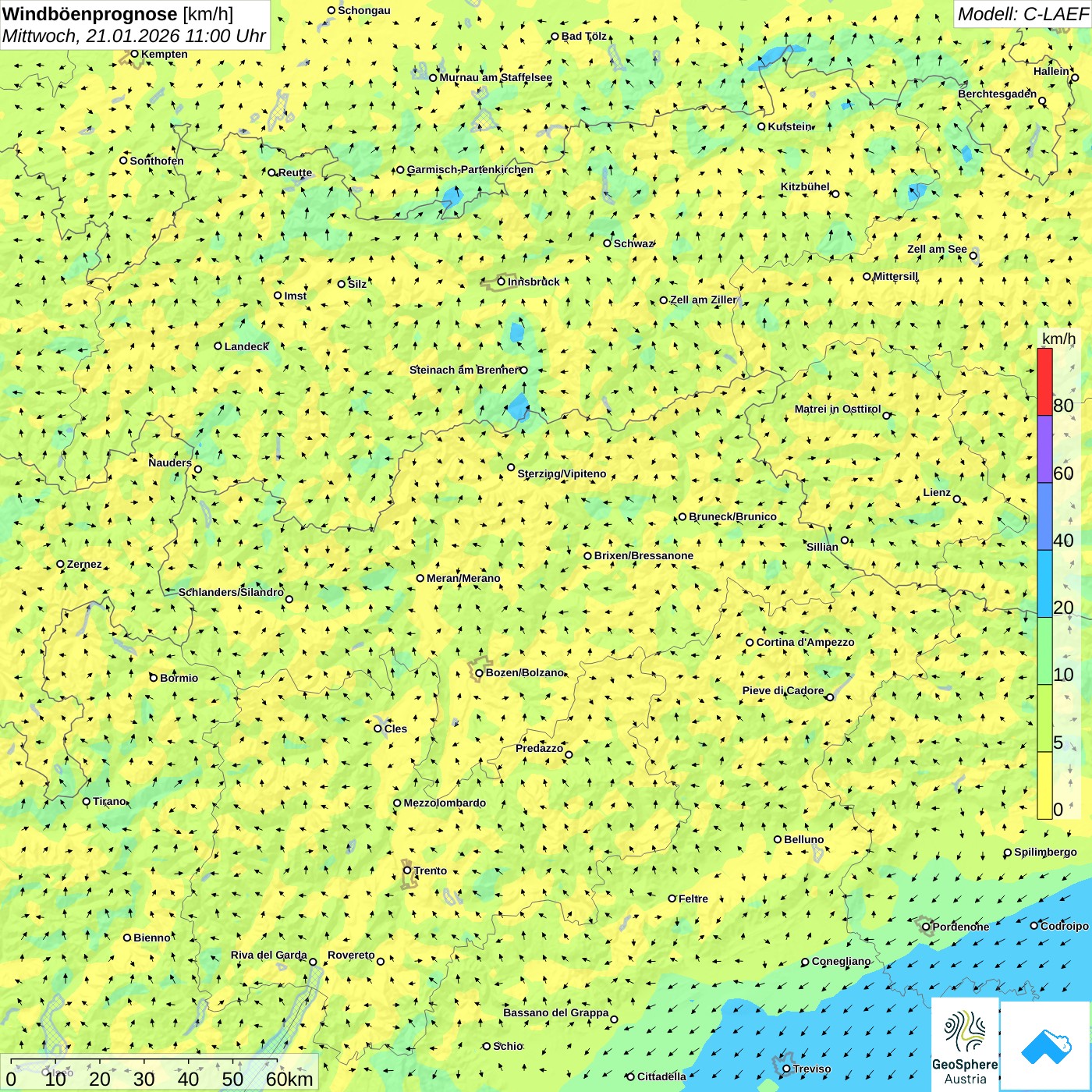
Task: Click the Treviso city marker
Action: 786,1069
